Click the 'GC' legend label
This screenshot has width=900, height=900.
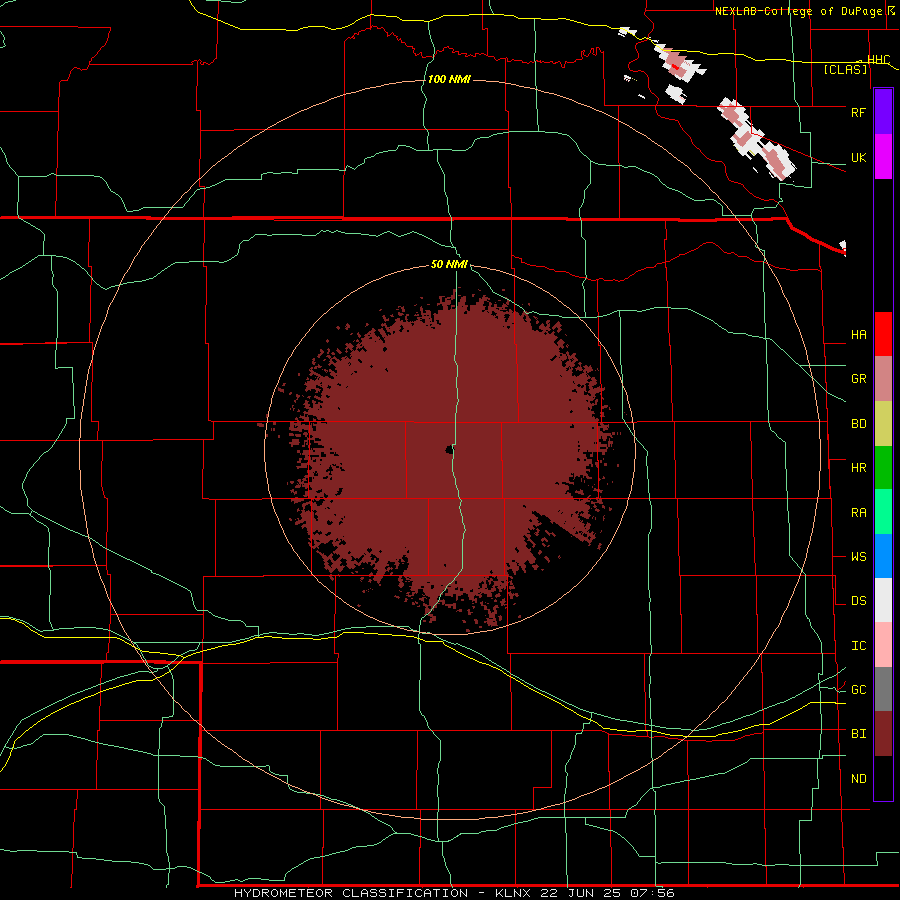coord(858,690)
